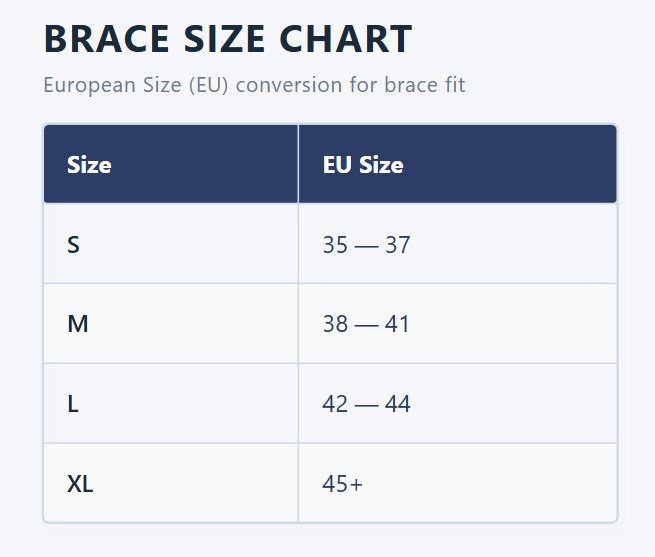Click the 45+ EU size value

pyautogui.click(x=342, y=484)
